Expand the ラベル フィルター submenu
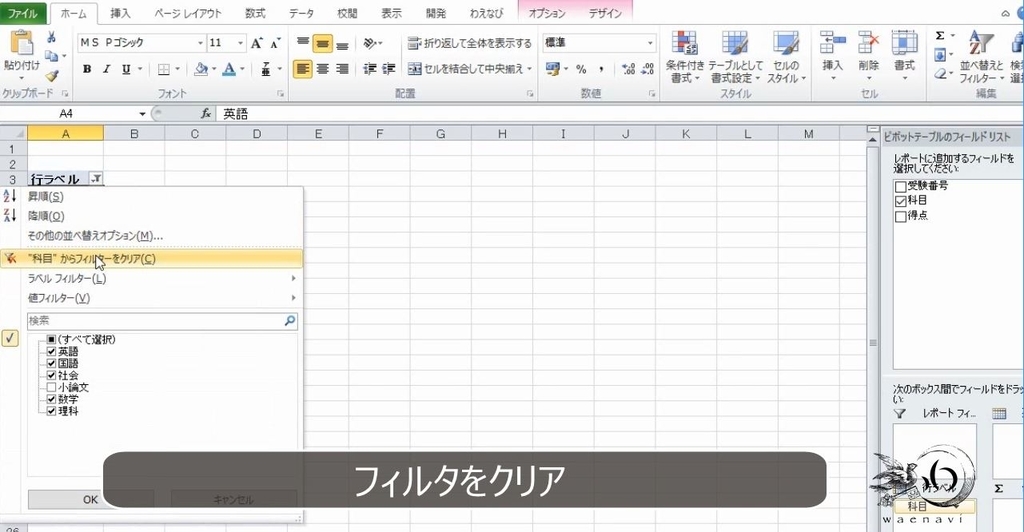 point(152,279)
